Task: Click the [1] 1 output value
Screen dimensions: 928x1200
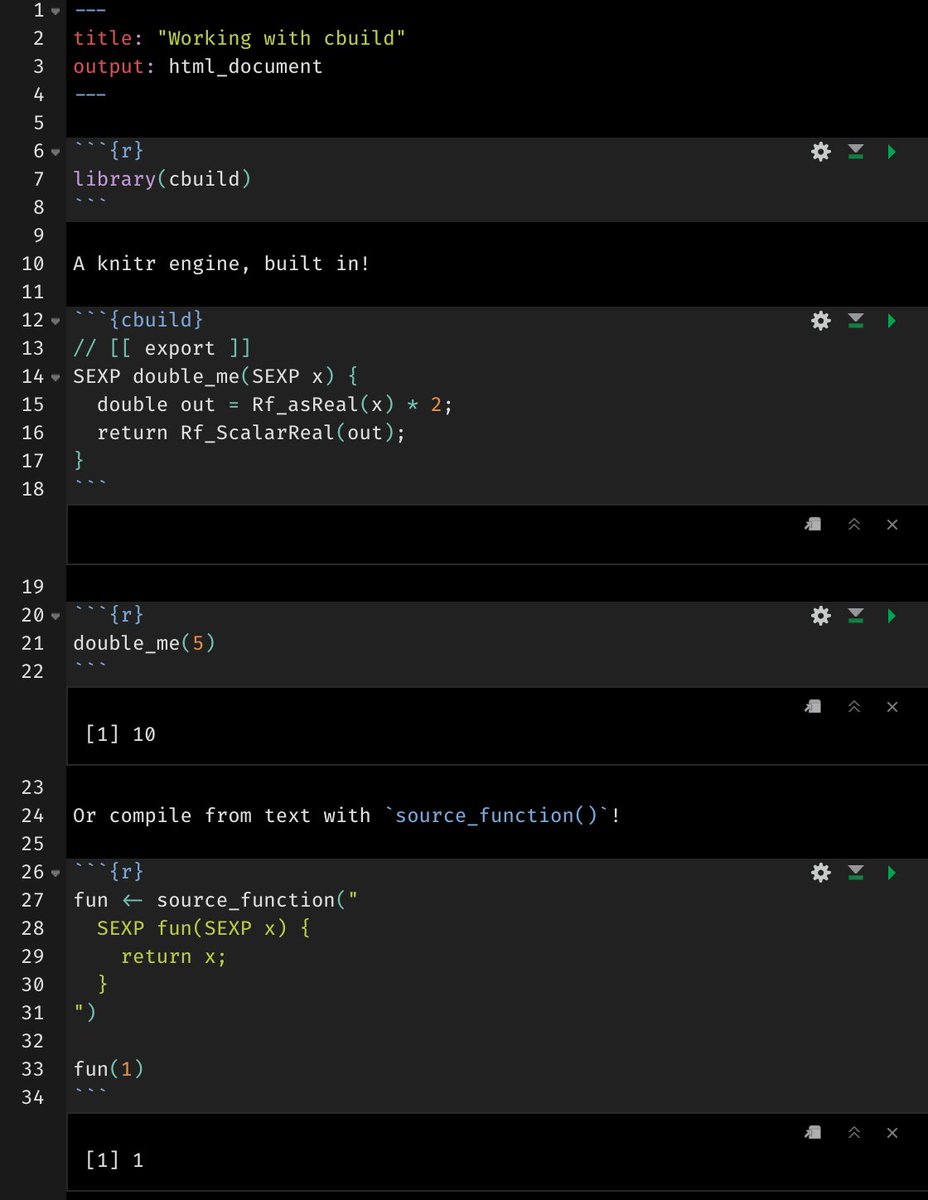Action: pos(114,1160)
